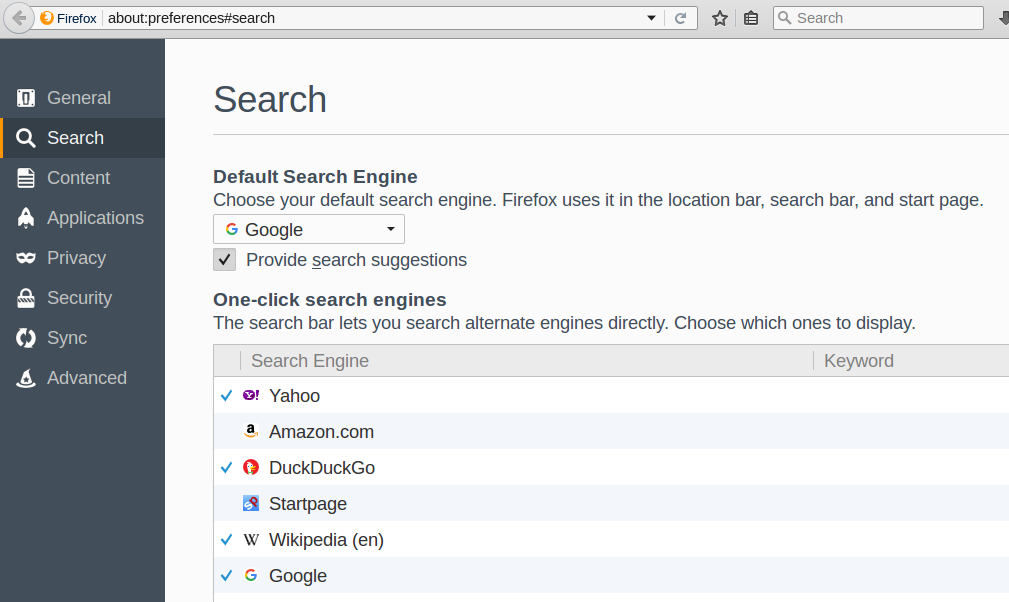The image size is (1009, 602).
Task: Click the magnifier icon in toolbar search box
Action: pos(784,18)
